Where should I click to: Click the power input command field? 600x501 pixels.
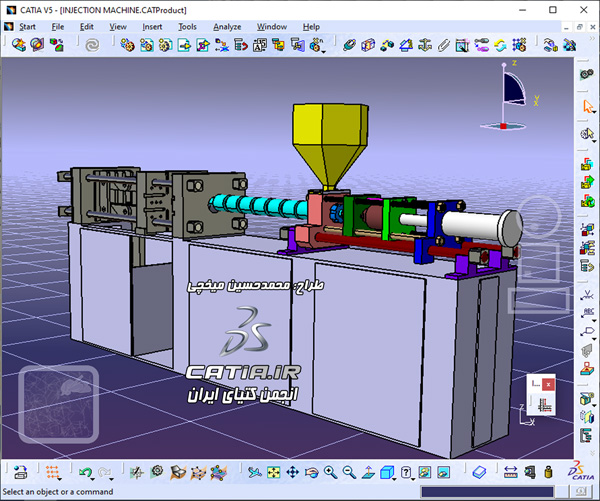pyautogui.click(x=487, y=491)
